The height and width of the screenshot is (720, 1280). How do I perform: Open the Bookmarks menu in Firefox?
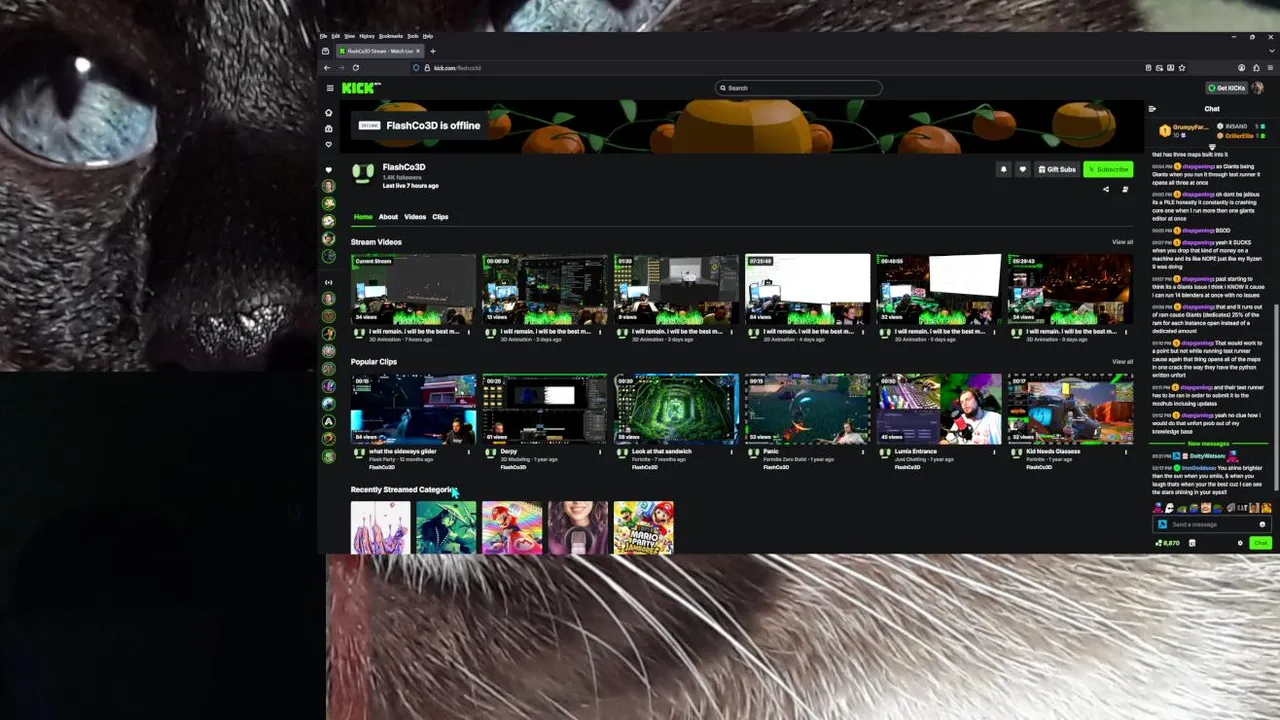(391, 36)
